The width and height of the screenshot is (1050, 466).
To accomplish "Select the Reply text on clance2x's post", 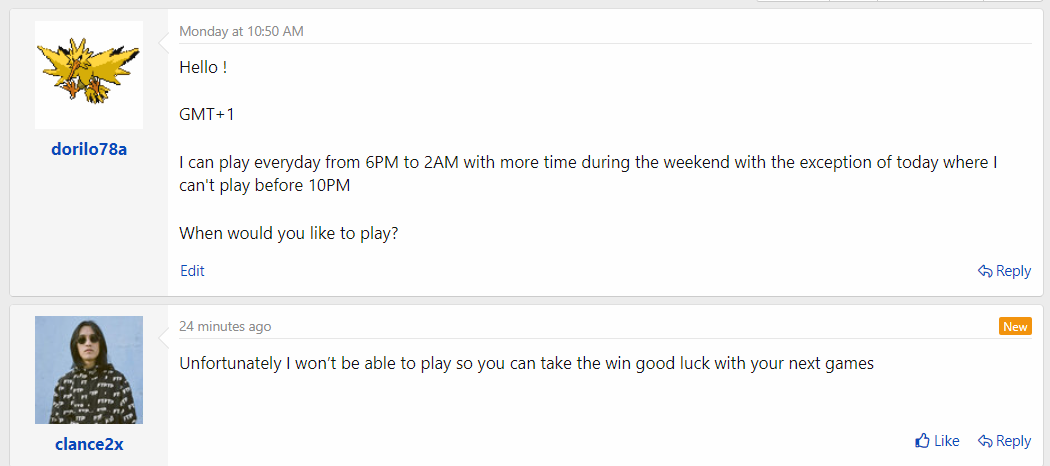I will [x=1013, y=441].
